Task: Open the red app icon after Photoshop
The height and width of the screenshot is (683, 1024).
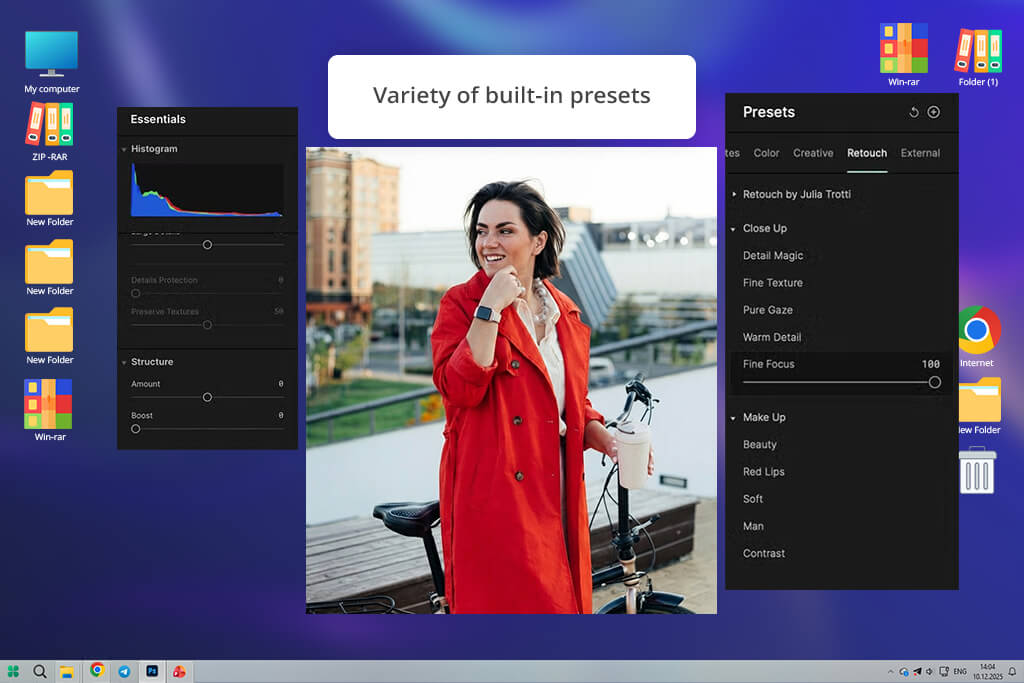Action: 179,671
